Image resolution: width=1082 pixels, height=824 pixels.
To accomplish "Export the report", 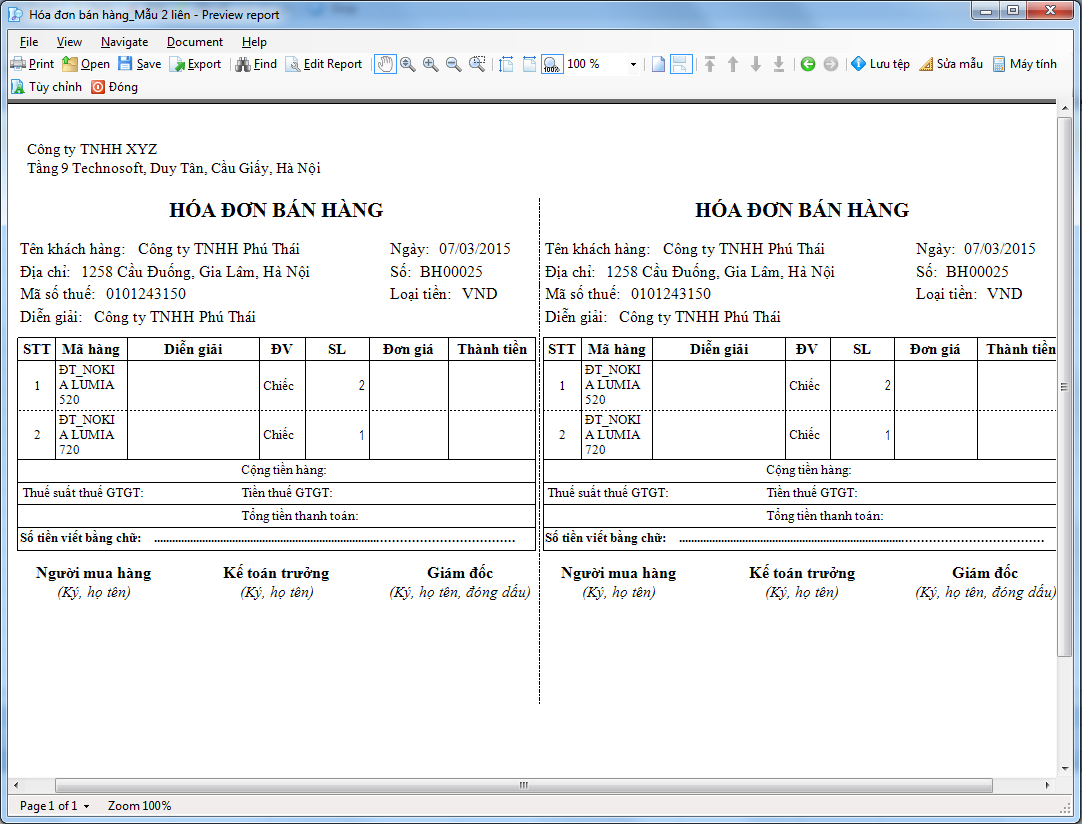I will 196,64.
